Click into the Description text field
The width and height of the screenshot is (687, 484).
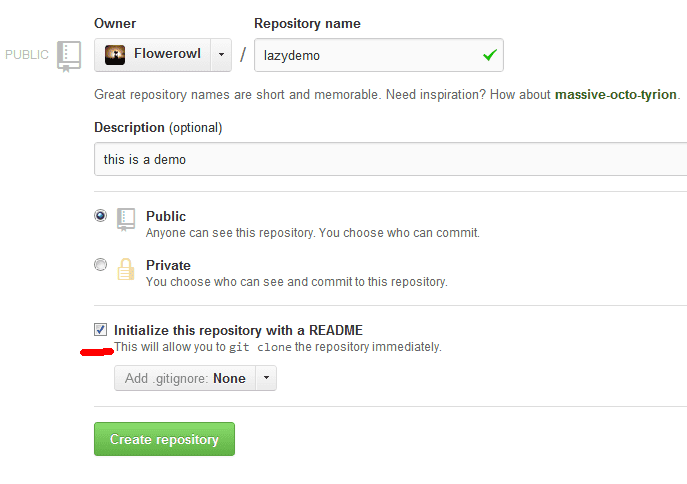tap(390, 159)
